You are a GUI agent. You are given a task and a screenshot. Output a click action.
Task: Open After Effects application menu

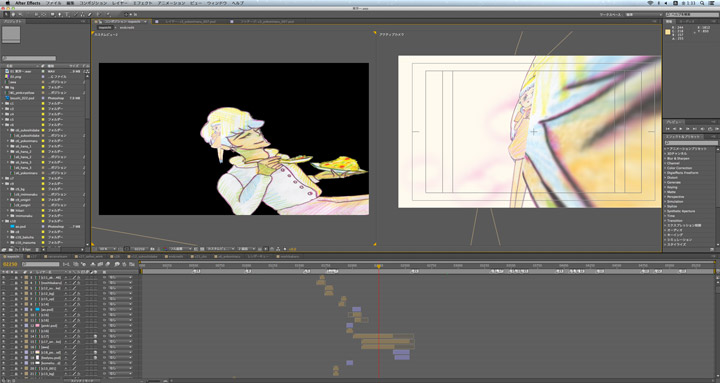click(28, 3)
